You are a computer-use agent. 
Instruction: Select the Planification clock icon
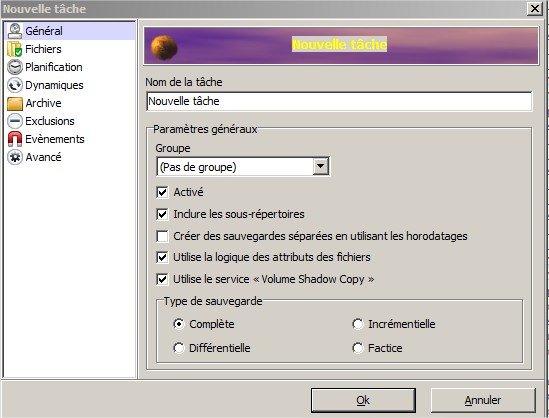pos(15,67)
